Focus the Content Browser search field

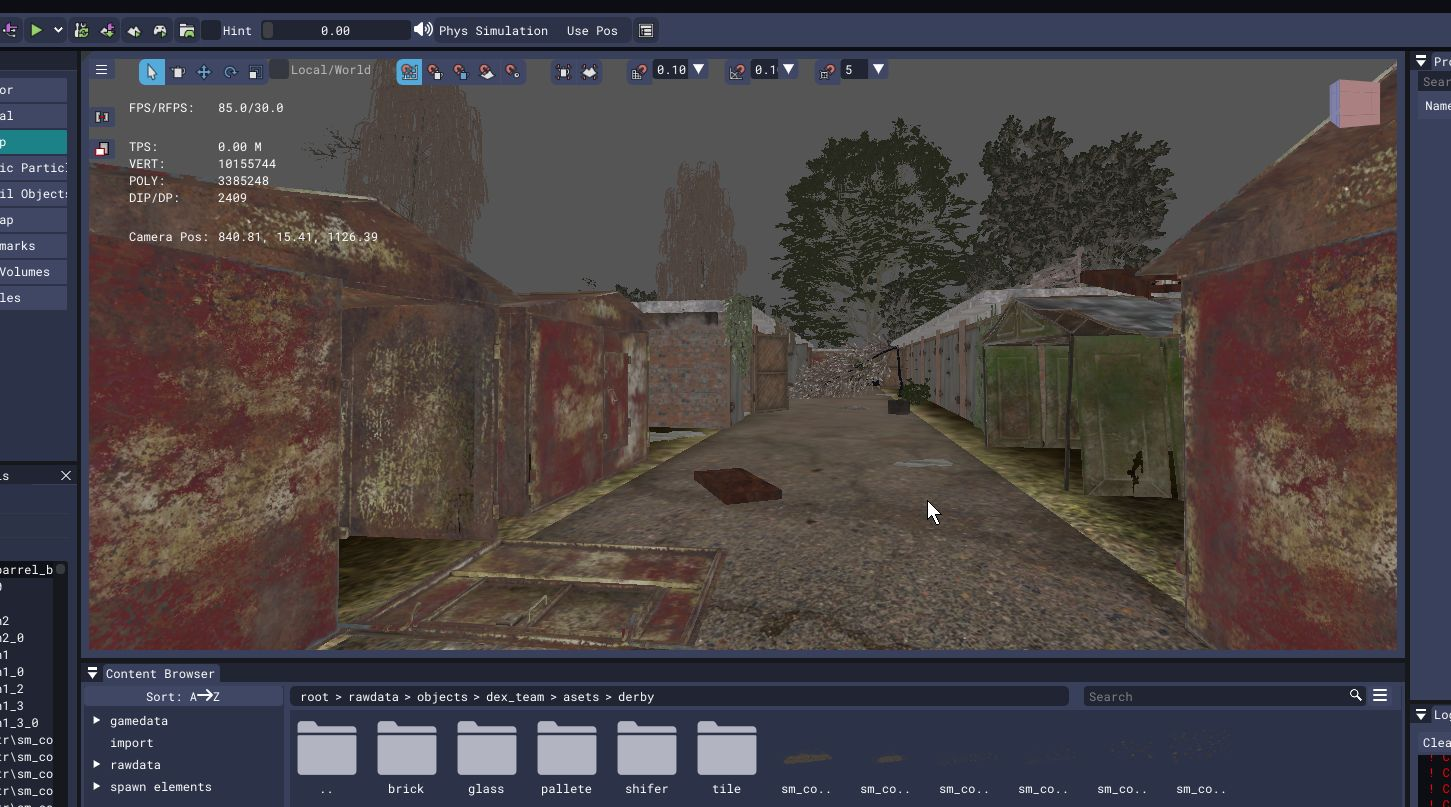pos(1215,696)
